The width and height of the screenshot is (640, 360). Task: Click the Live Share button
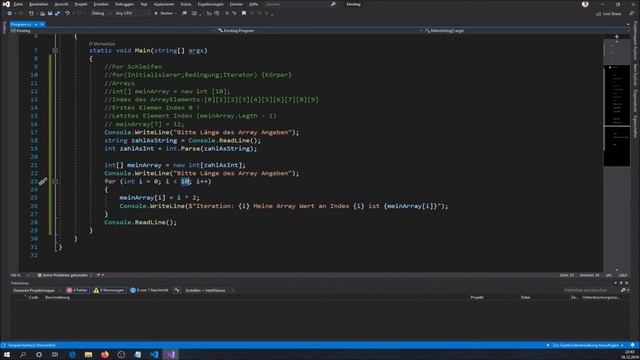click(x=609, y=13)
